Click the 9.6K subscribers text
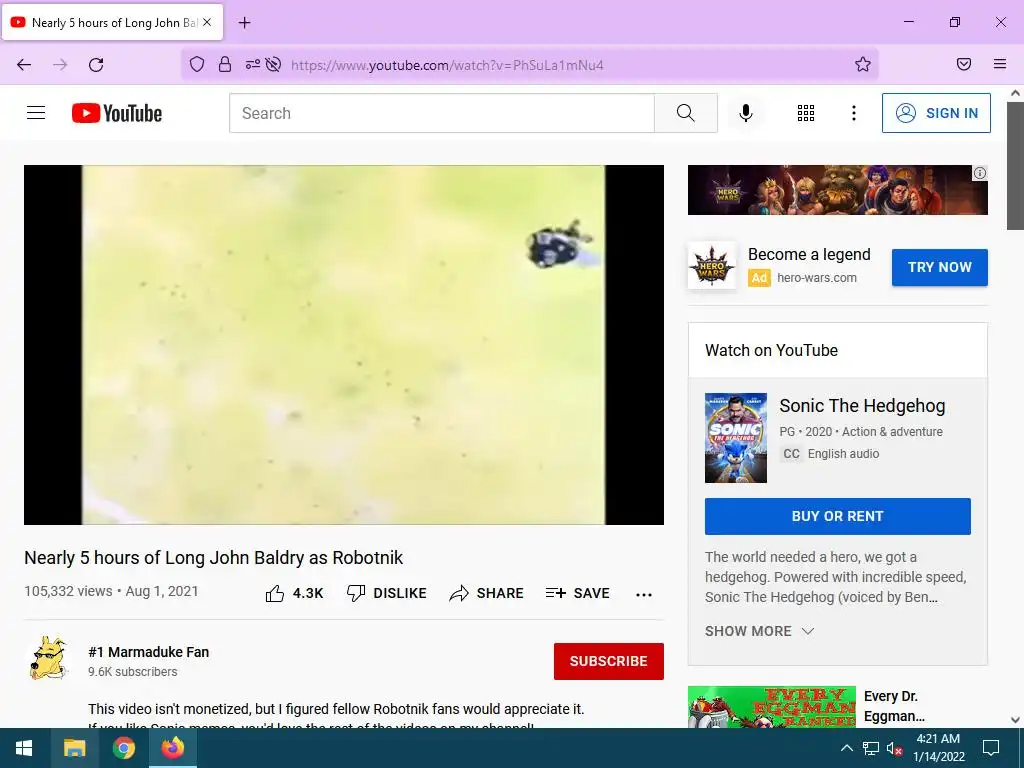Screen dimensions: 1024x768 pos(133,671)
